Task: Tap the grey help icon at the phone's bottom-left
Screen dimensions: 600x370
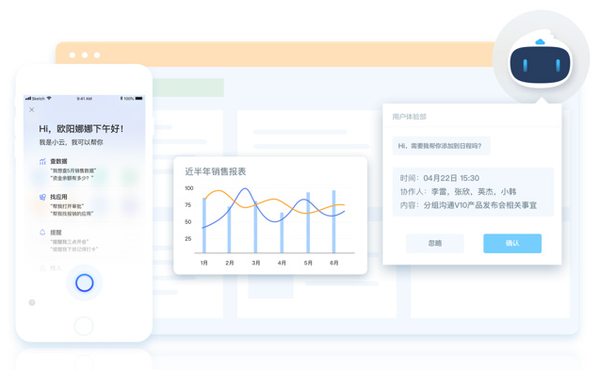Action: (32, 303)
